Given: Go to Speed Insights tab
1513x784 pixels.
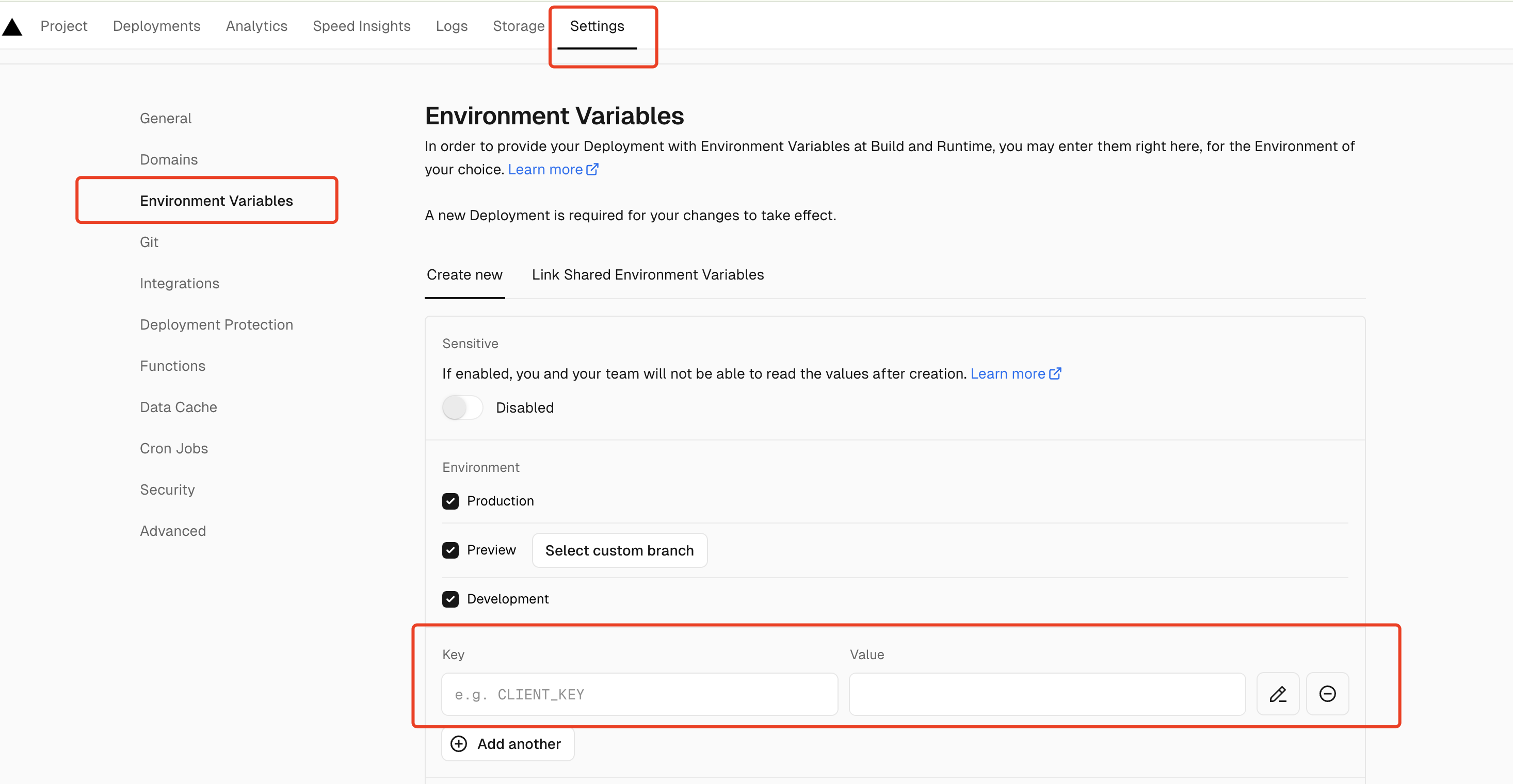Looking at the screenshot, I should coord(362,26).
